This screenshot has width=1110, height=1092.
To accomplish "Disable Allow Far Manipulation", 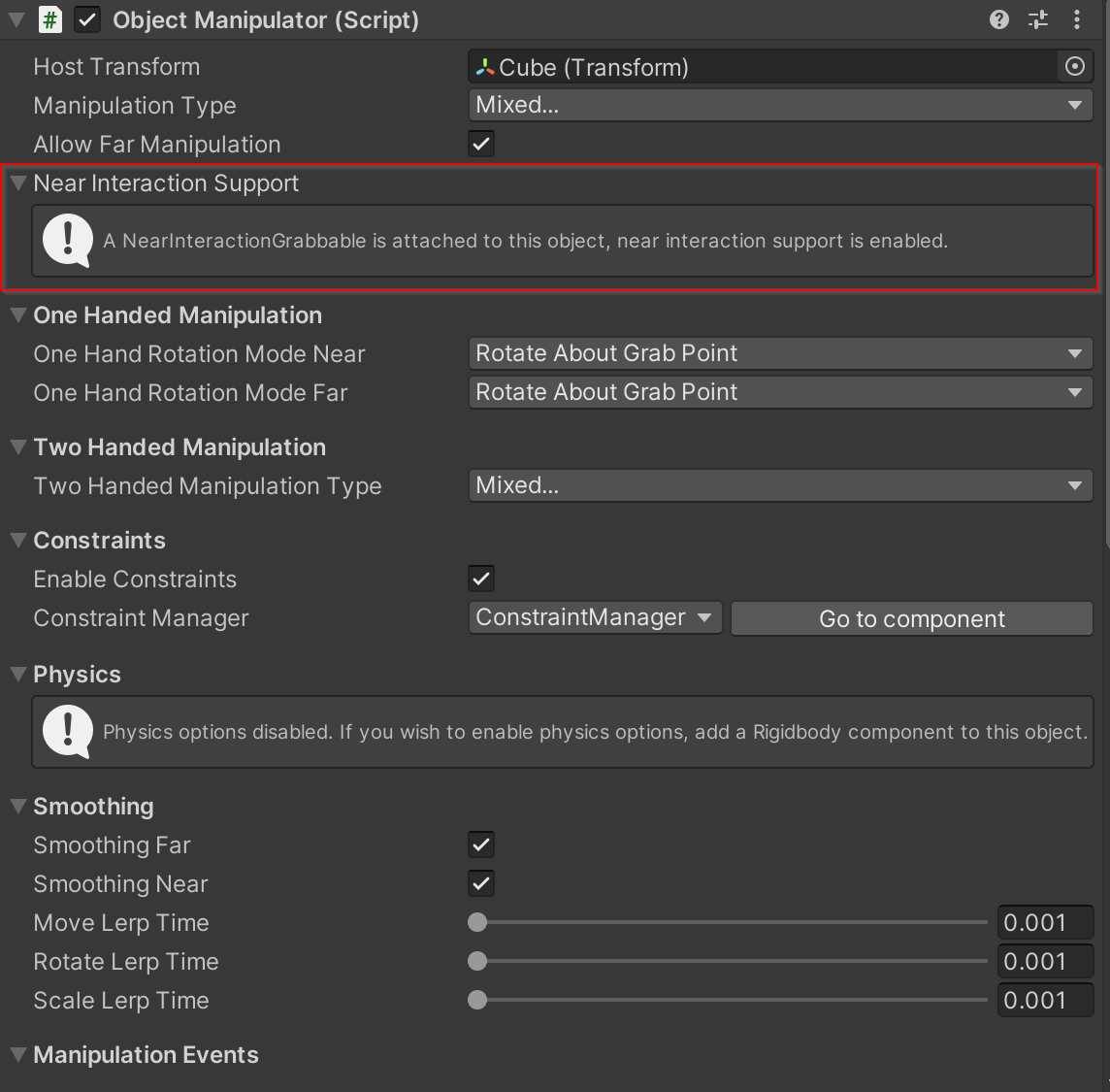I will 480,143.
